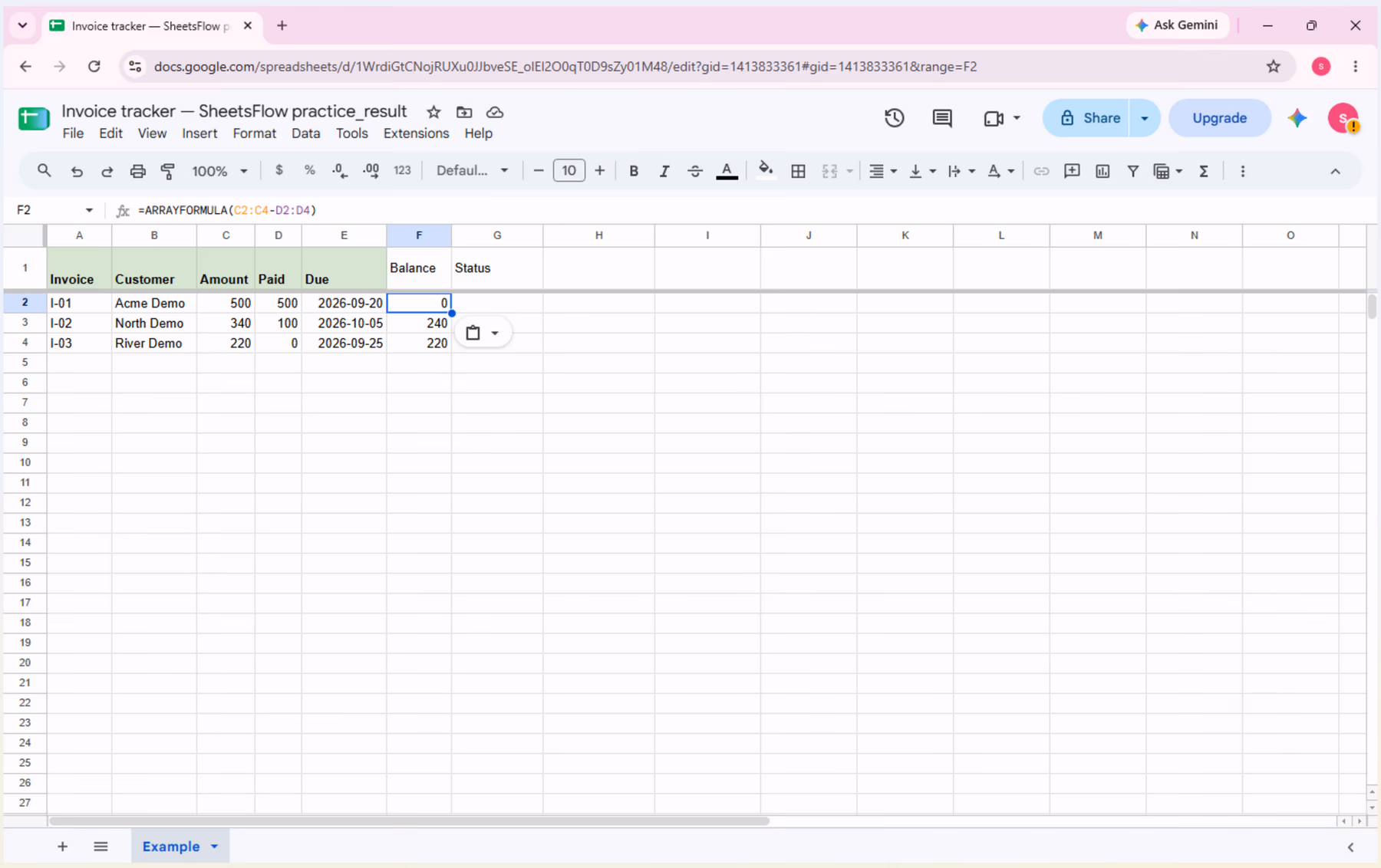Image resolution: width=1381 pixels, height=868 pixels.
Task: Format as percent
Action: coord(309,170)
